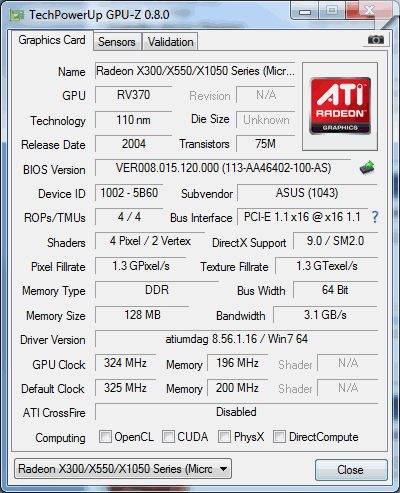The width and height of the screenshot is (400, 493).
Task: Click the Close button
Action: pos(351,470)
